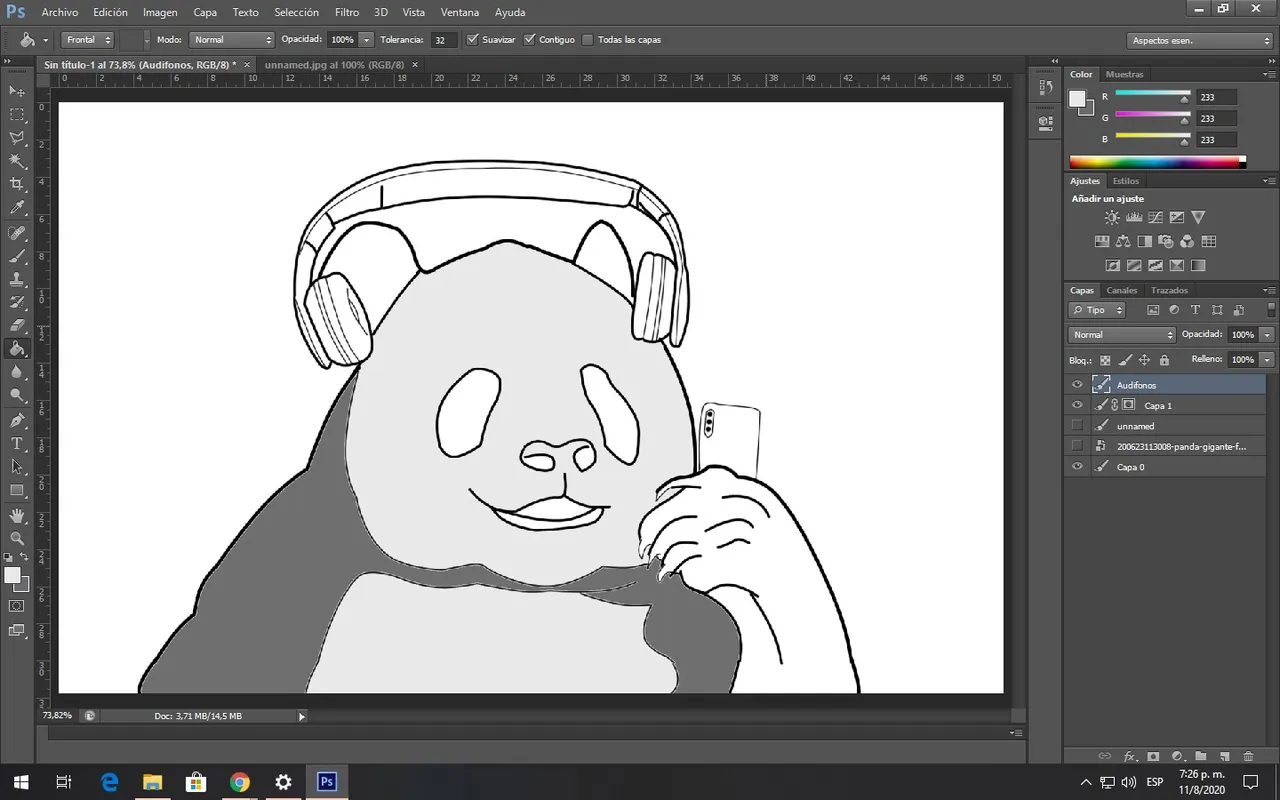The height and width of the screenshot is (800, 1280).
Task: Select the Brush tool
Action: click(x=17, y=256)
